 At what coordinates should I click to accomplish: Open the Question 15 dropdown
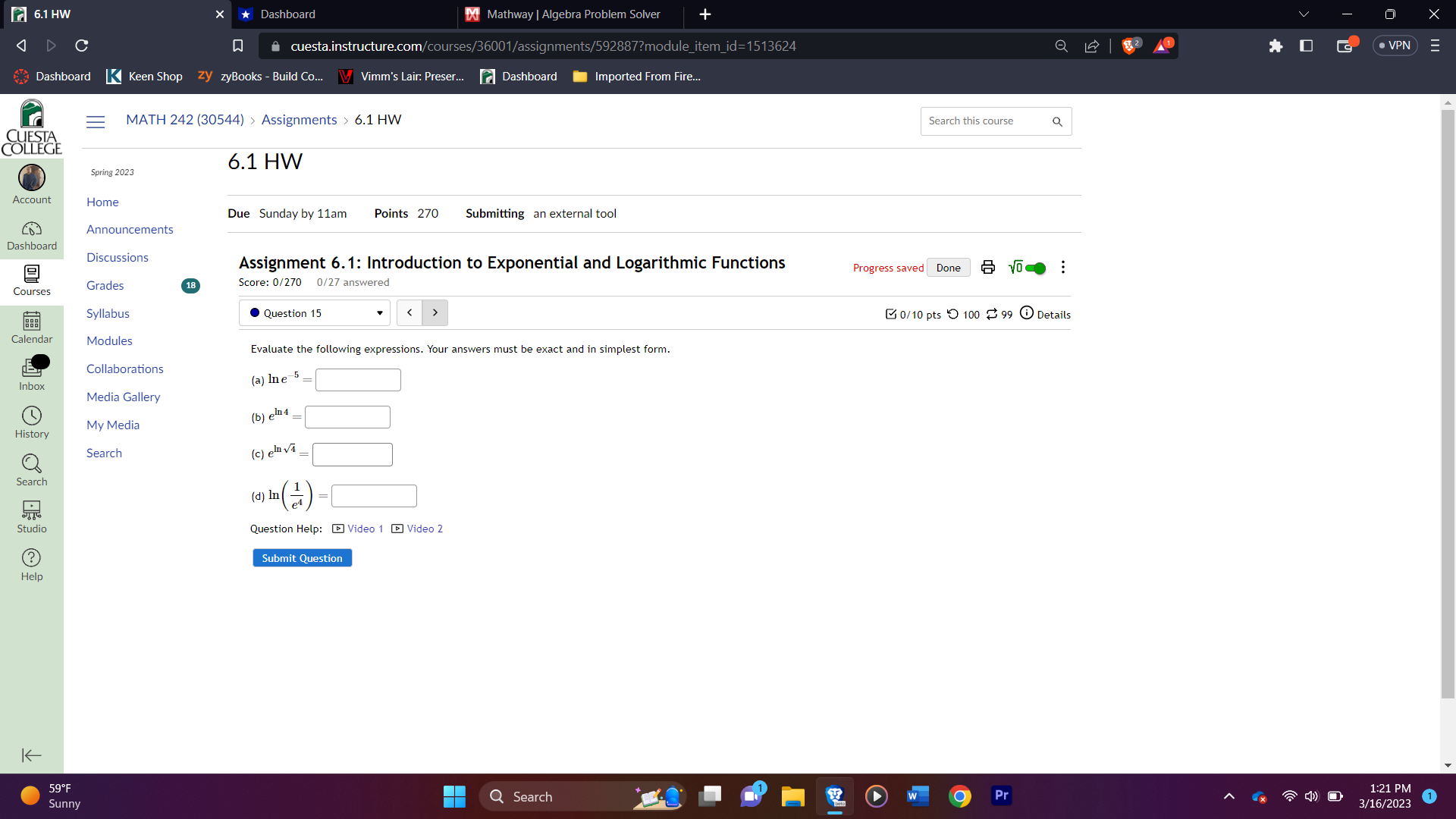tap(314, 312)
